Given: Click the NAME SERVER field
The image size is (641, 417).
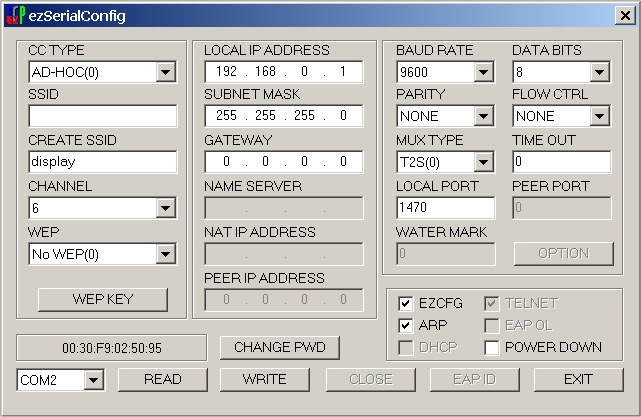Looking at the screenshot, I should coord(284,208).
